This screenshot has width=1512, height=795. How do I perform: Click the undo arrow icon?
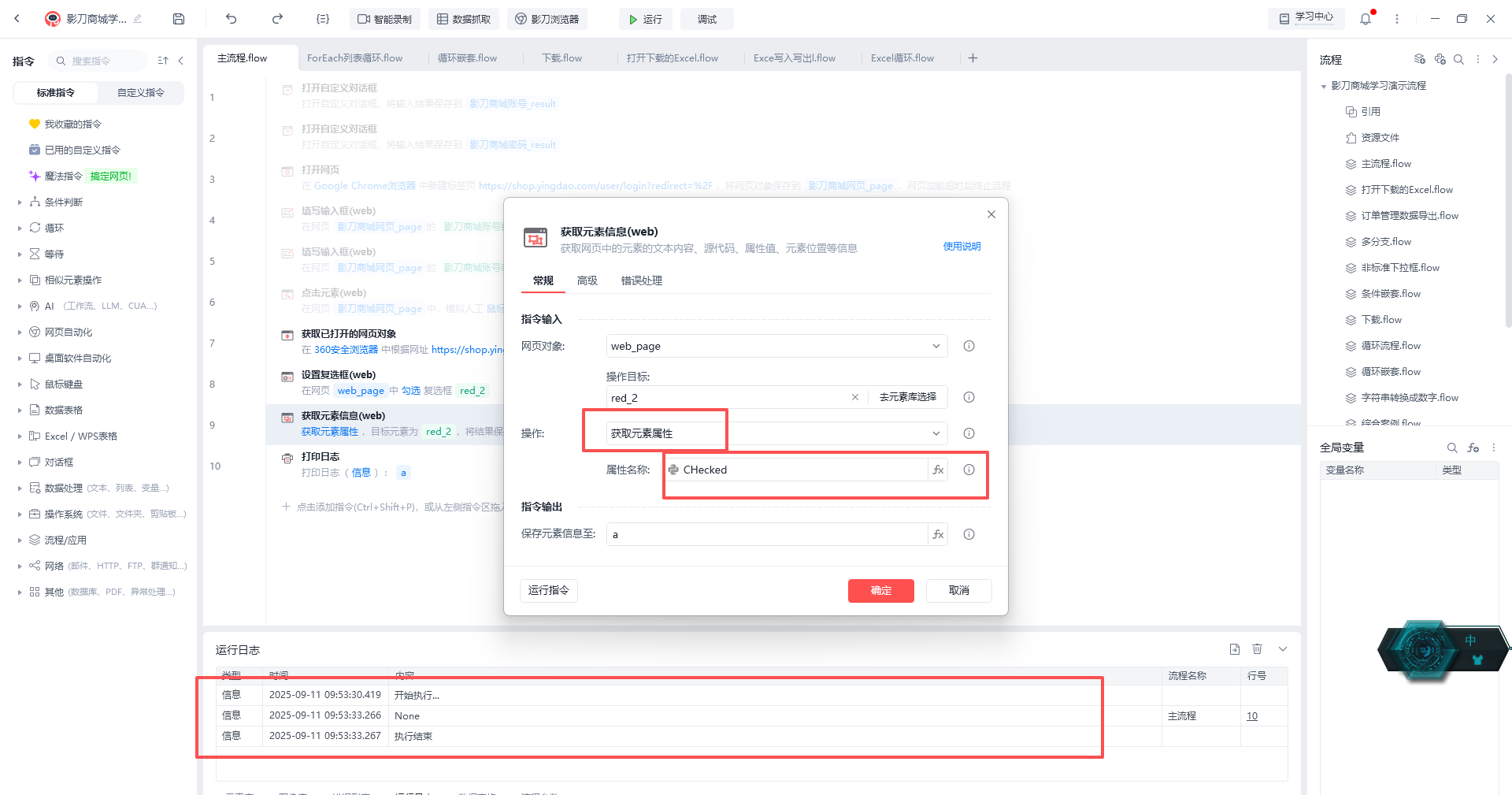coord(231,19)
